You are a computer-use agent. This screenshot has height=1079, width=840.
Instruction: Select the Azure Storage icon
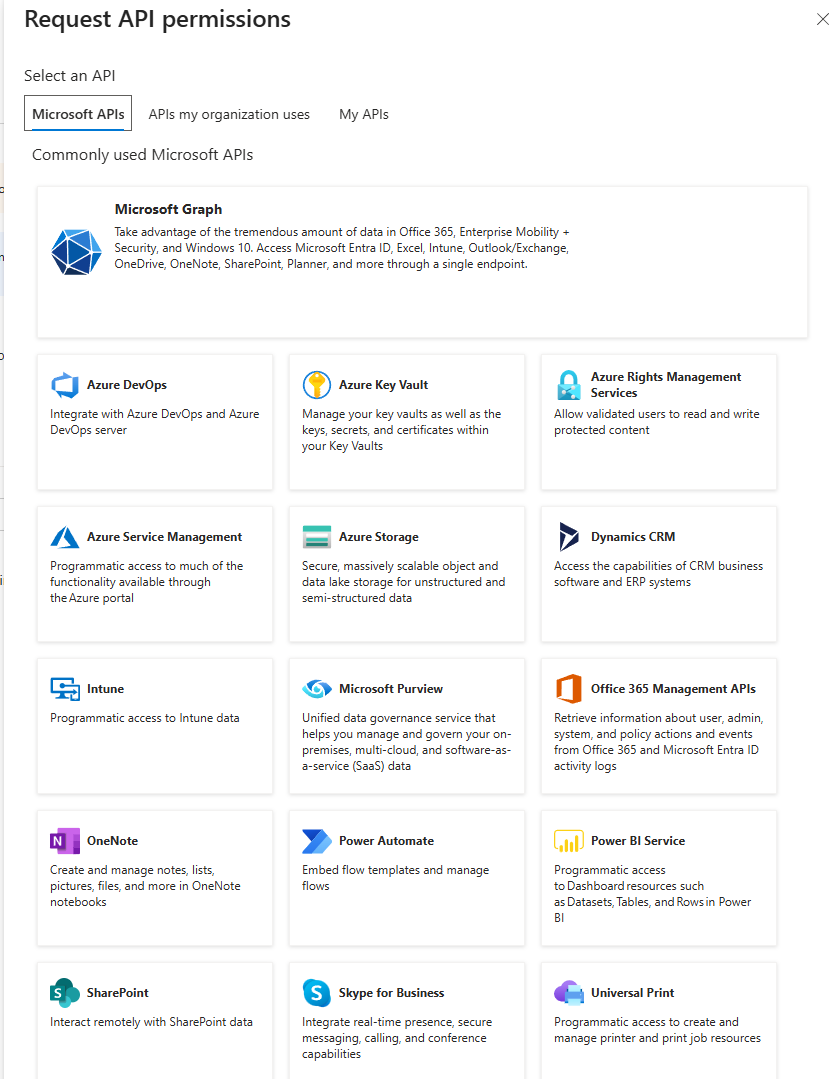pos(317,537)
